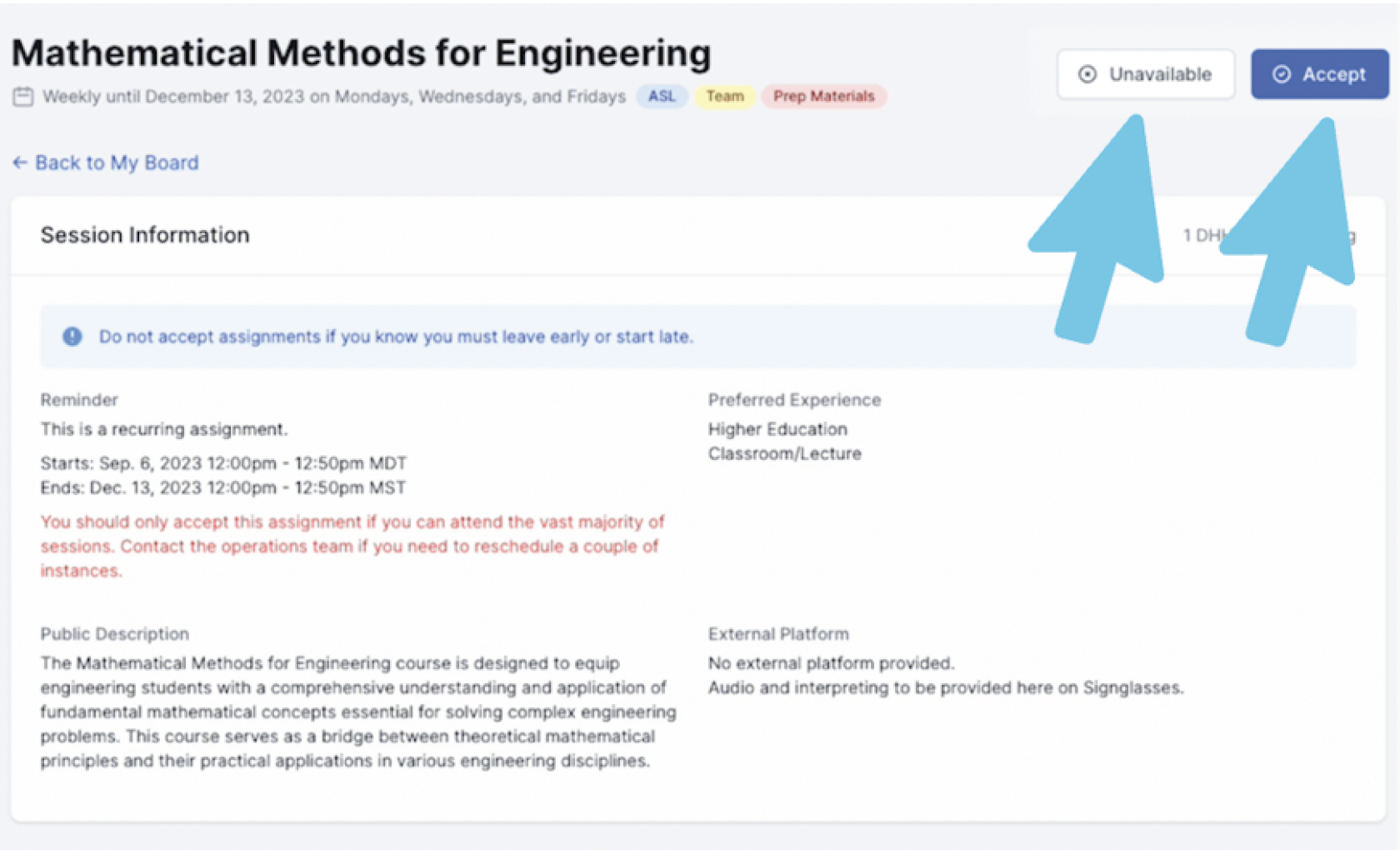Viewport: 1400px width, 850px height.
Task: Click the 'Ends: Dec. 13, 2023' line
Action: (223, 487)
